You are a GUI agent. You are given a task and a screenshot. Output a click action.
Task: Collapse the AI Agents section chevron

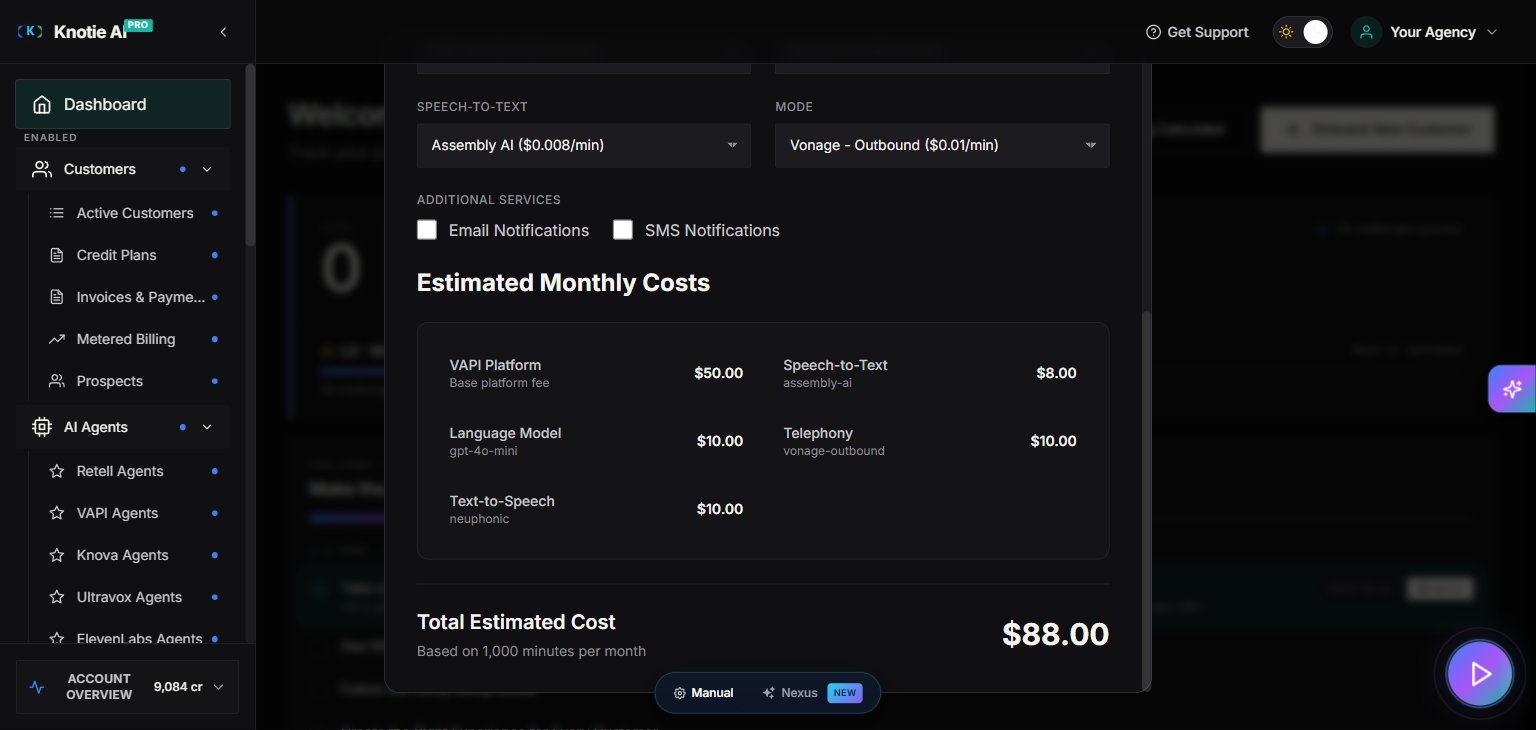207,427
